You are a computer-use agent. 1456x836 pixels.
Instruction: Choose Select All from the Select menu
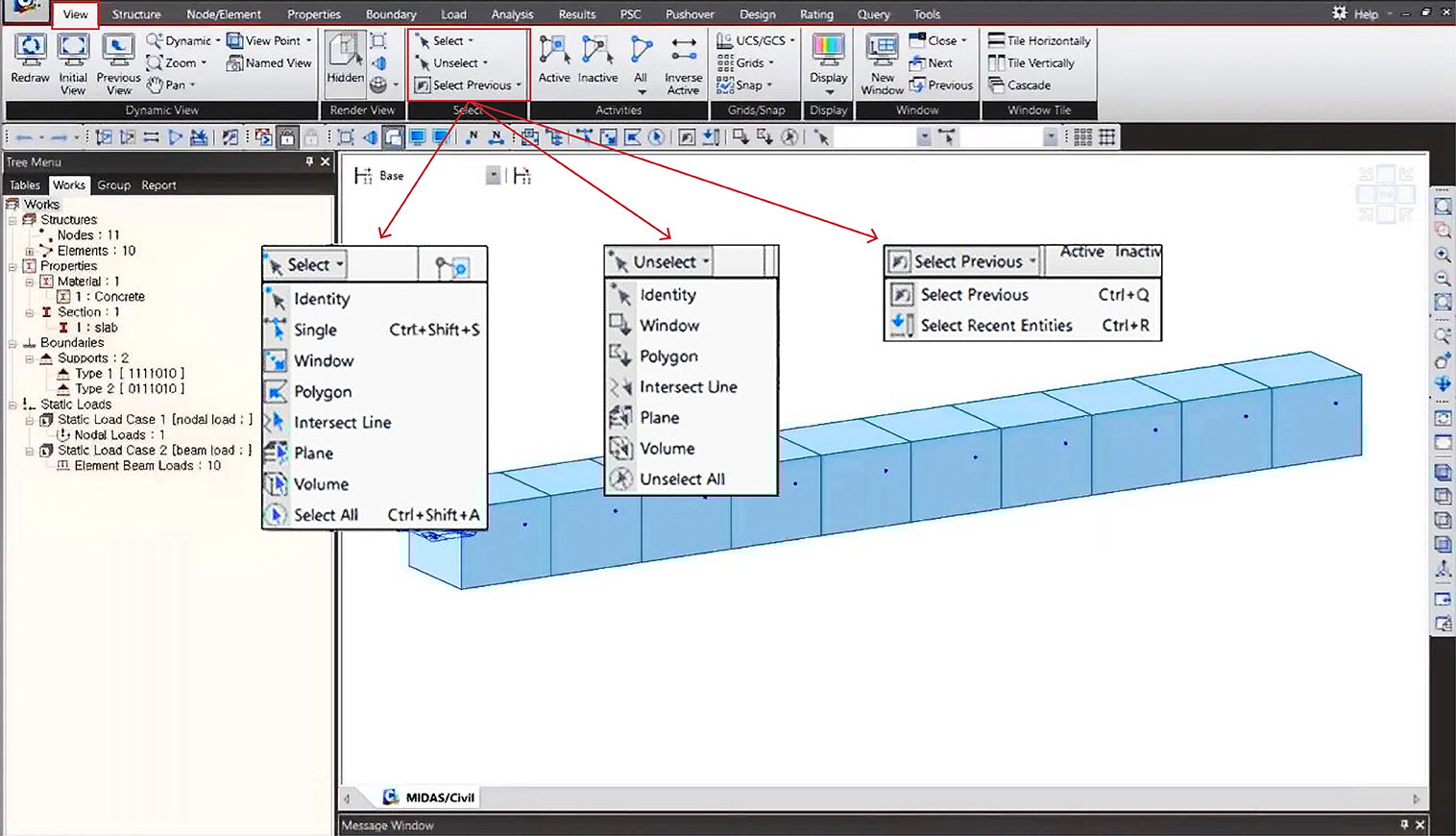pos(326,515)
